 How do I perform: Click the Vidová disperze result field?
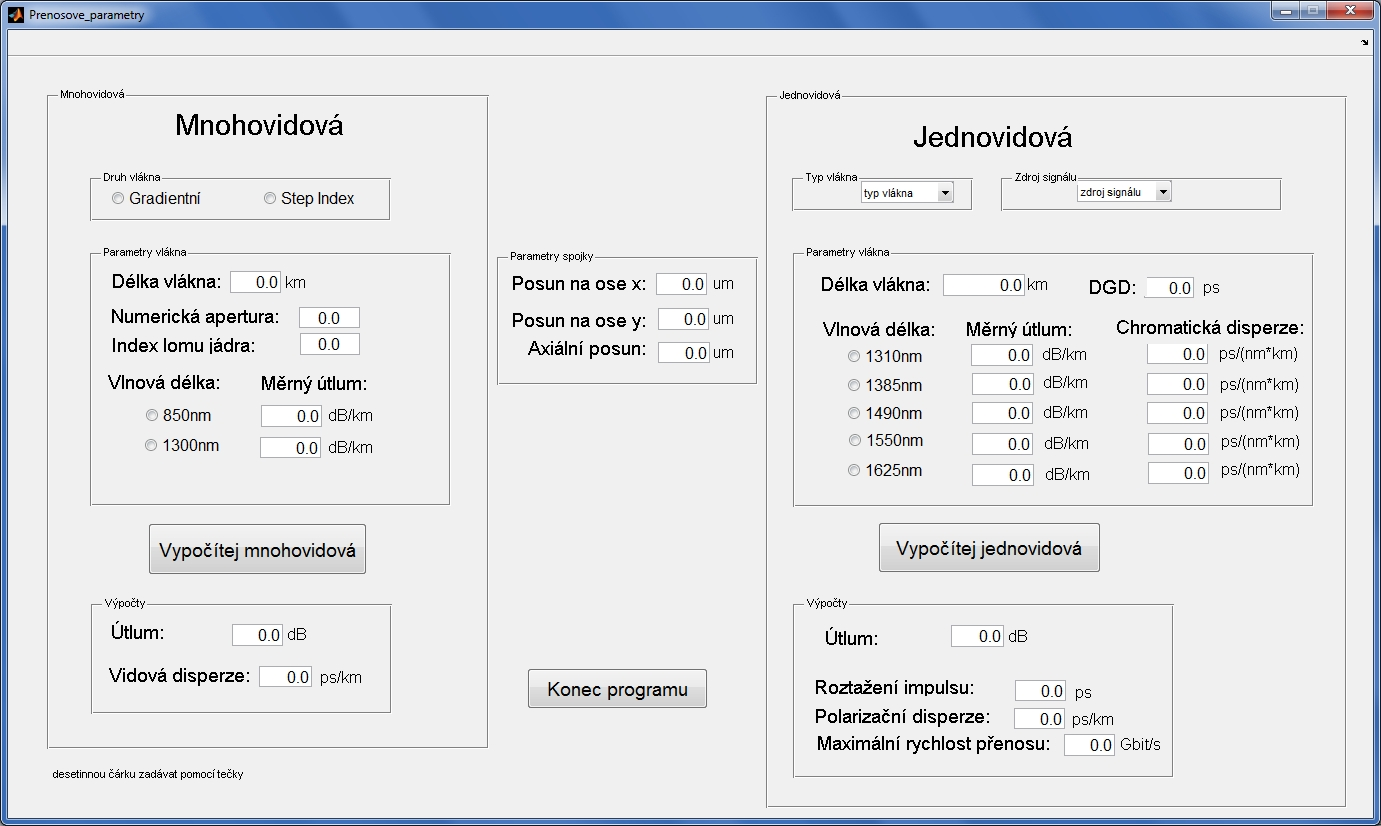pos(285,677)
